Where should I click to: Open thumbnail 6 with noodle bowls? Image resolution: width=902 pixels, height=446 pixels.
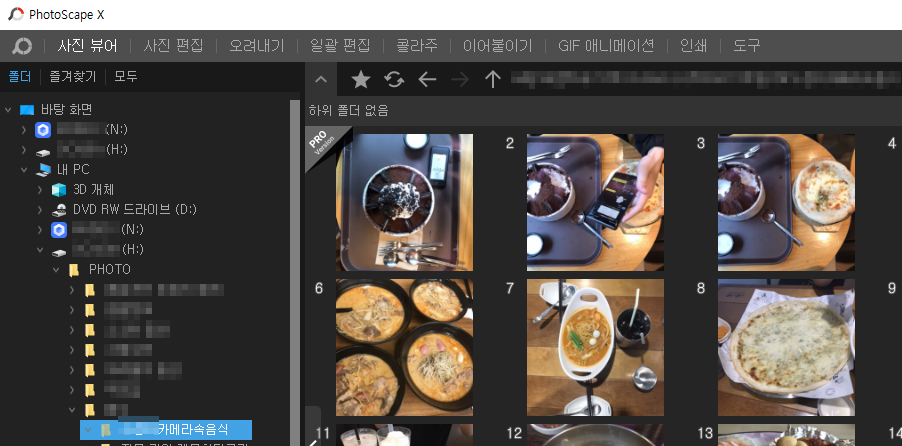click(x=404, y=348)
